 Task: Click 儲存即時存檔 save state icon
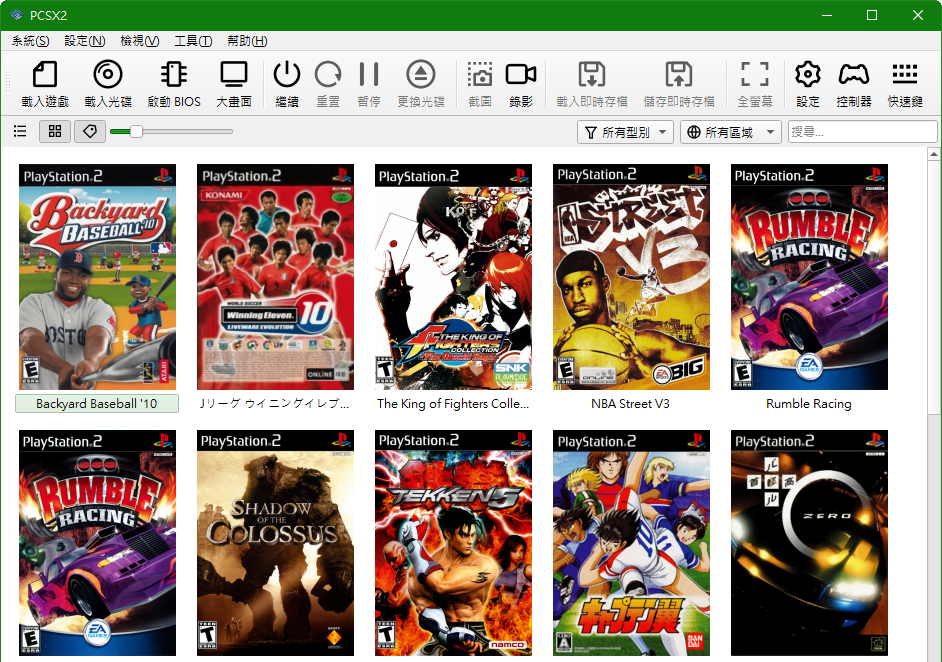679,74
